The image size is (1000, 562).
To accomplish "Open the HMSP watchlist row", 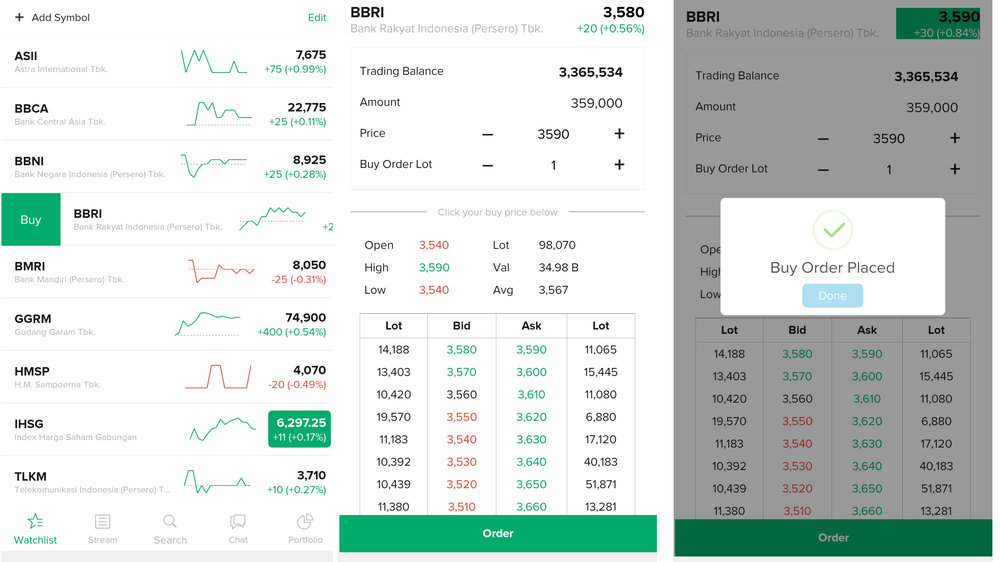I will click(167, 377).
